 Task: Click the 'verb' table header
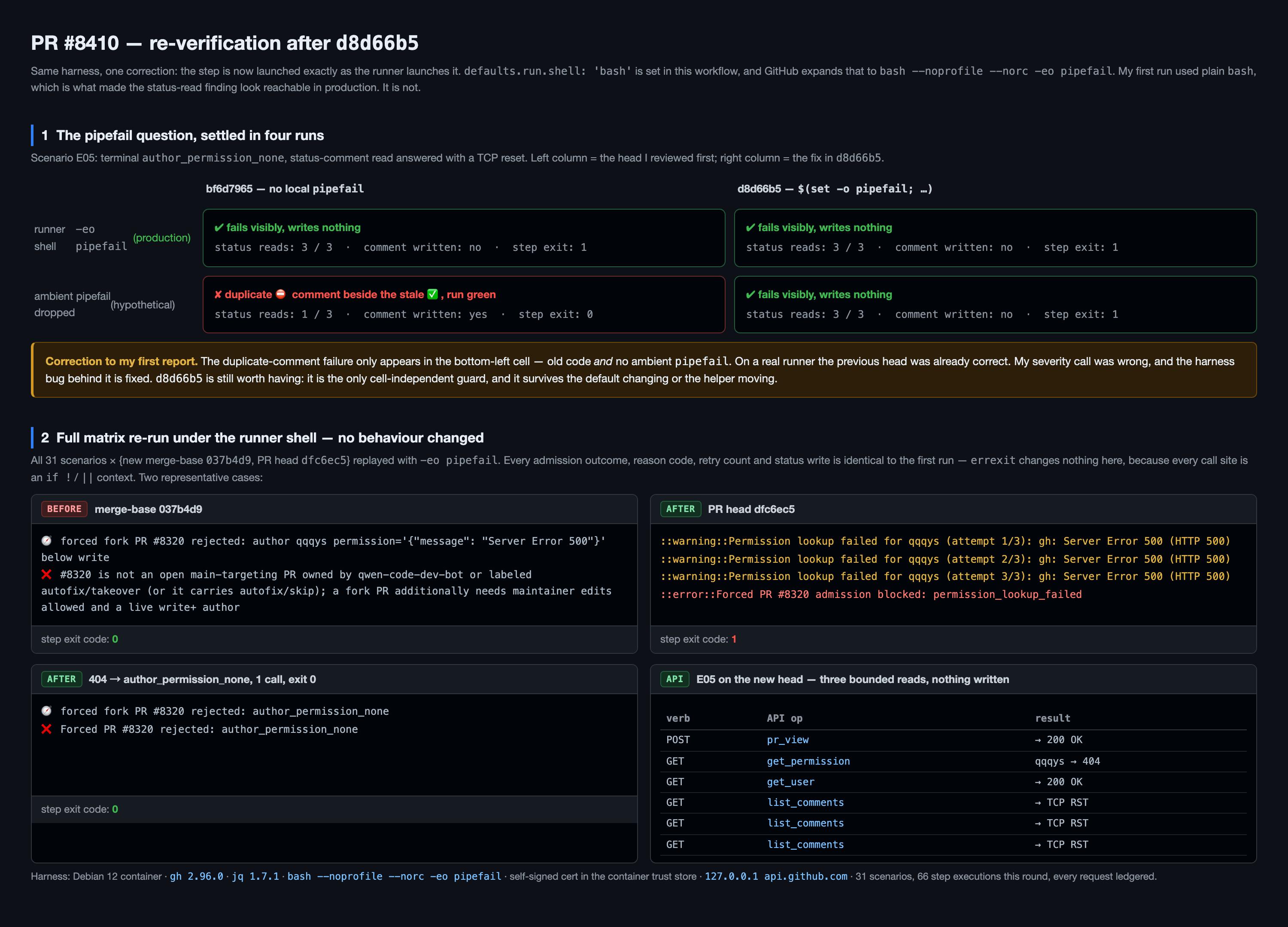(x=677, y=718)
